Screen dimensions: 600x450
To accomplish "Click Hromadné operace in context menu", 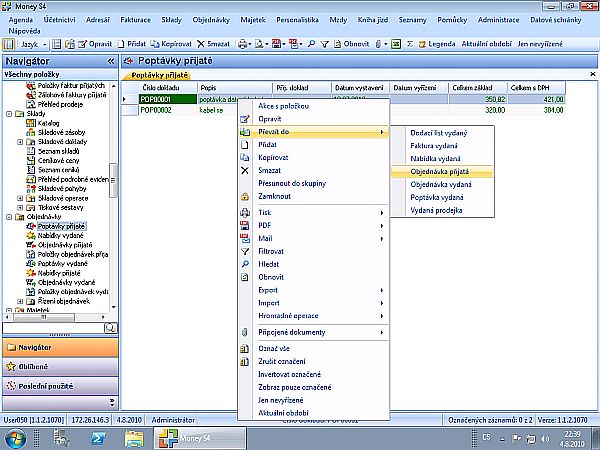I will (288, 316).
